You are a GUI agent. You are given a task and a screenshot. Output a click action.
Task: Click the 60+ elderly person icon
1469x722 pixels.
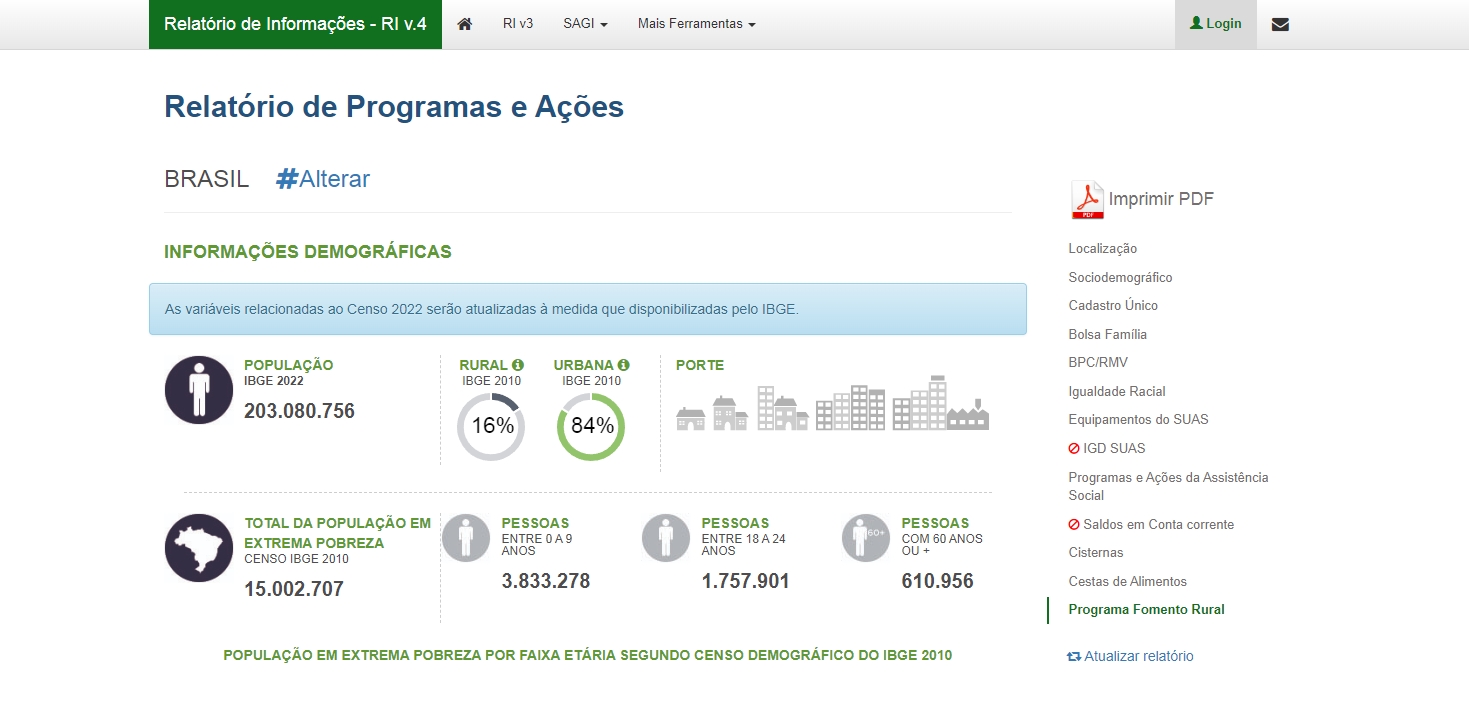point(865,538)
